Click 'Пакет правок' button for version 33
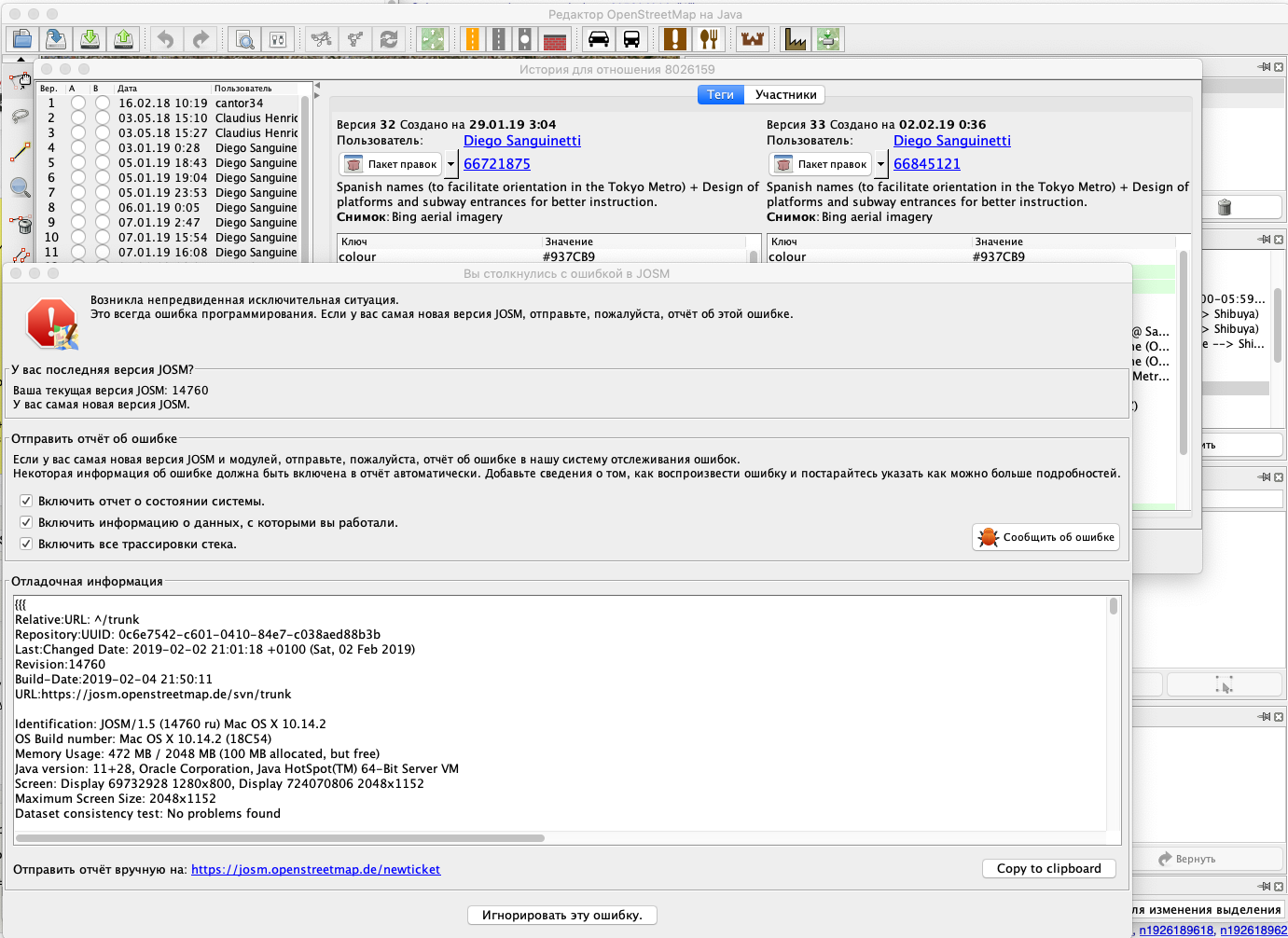This screenshot has height=938, width=1288. coord(822,164)
